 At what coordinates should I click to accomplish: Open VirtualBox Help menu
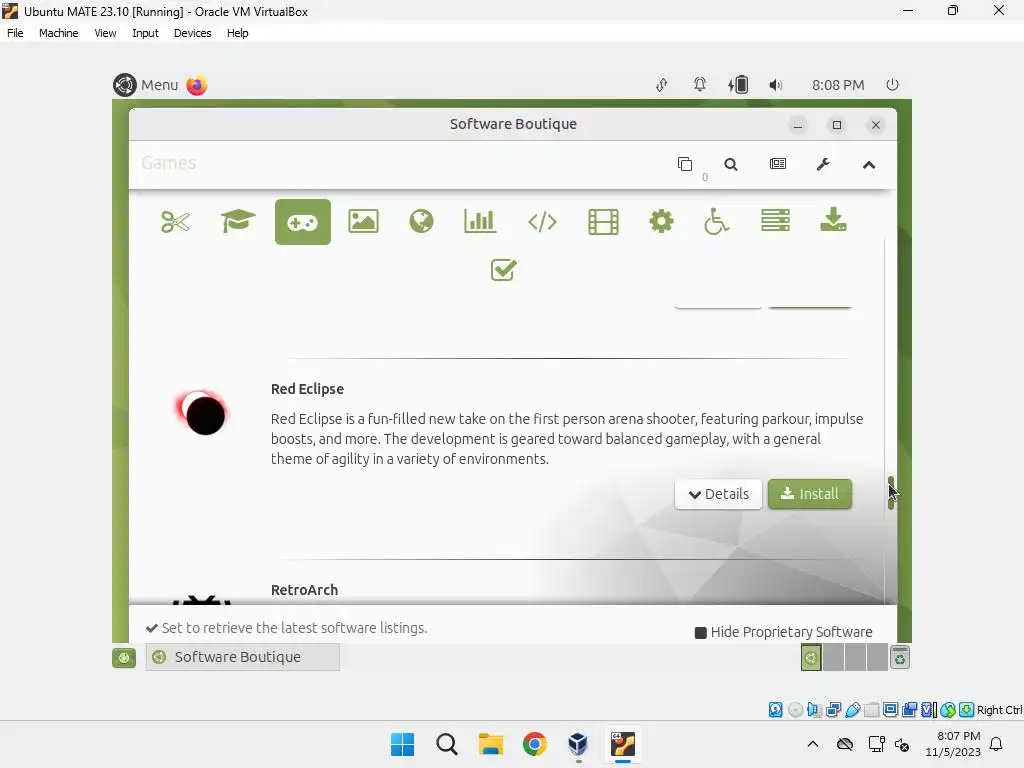point(237,33)
